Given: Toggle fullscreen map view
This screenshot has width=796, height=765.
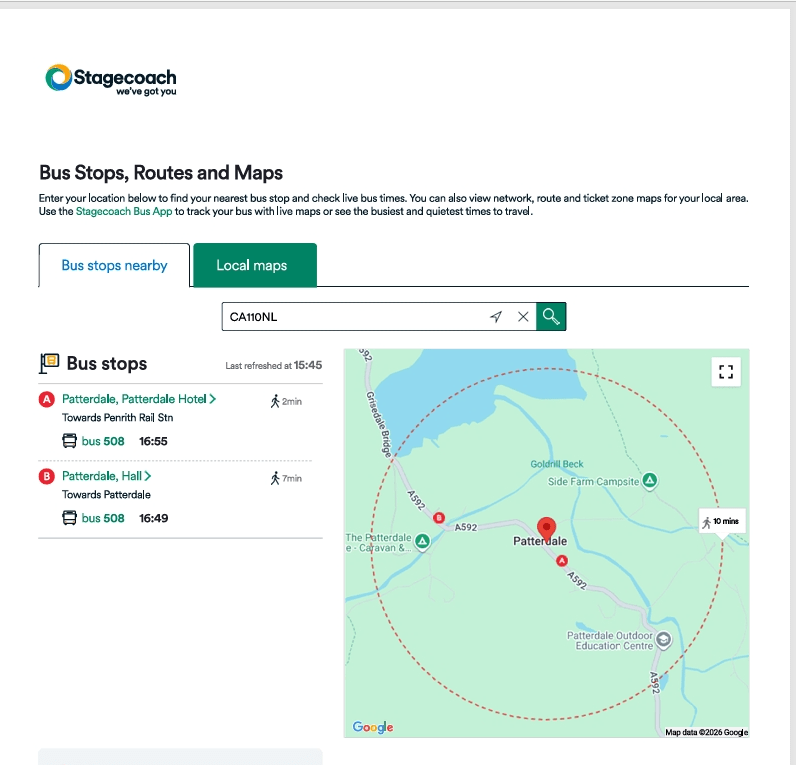Looking at the screenshot, I should 726,372.
